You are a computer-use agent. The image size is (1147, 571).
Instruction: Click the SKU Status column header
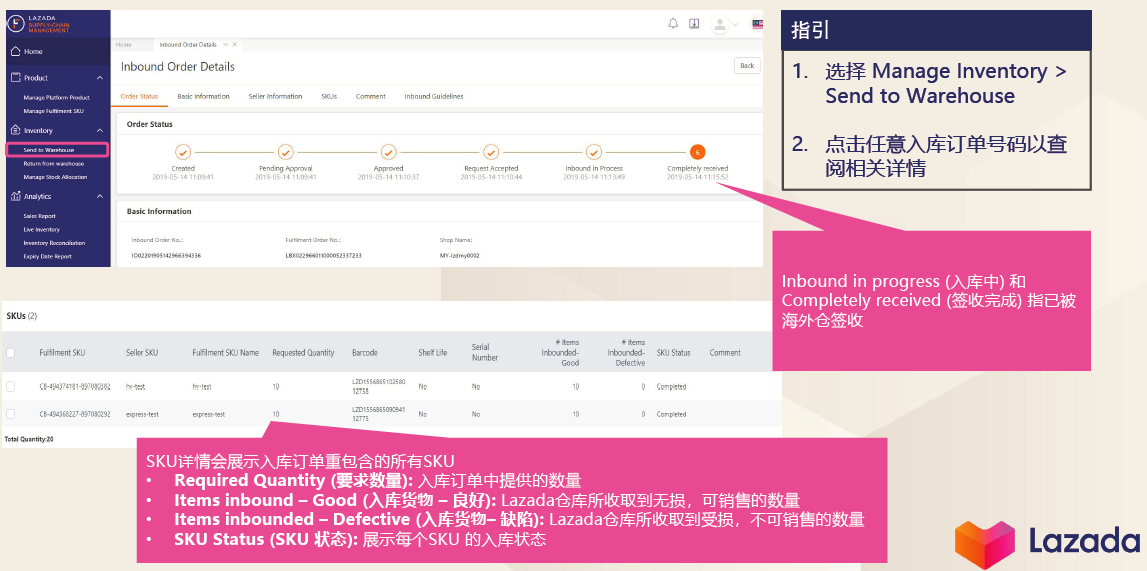(x=673, y=352)
